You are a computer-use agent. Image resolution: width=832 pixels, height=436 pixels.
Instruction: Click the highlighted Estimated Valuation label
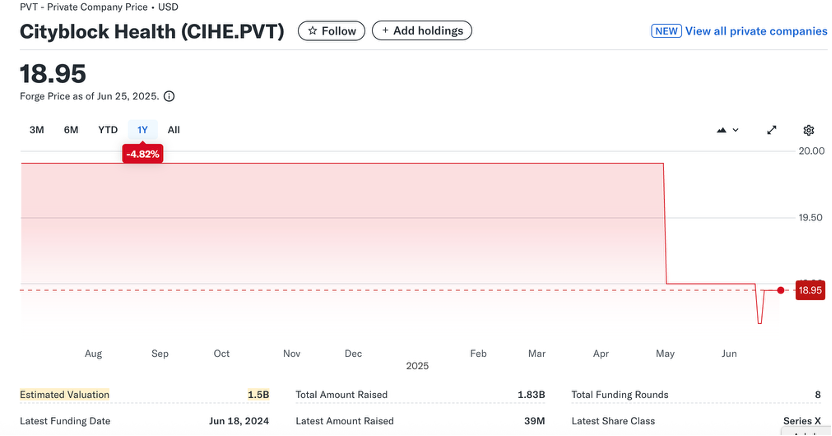tap(65, 395)
